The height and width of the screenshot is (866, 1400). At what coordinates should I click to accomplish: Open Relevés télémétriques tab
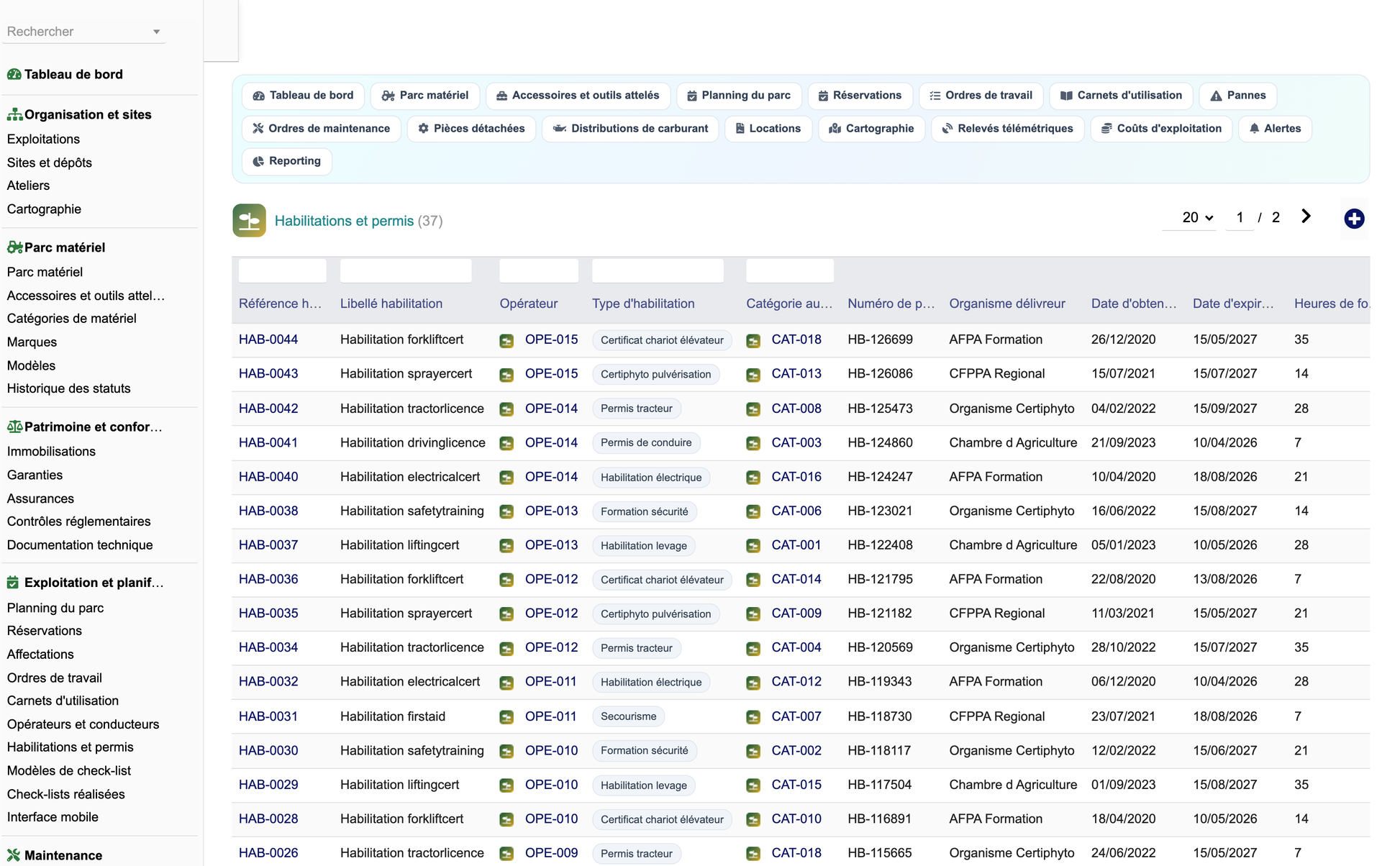pos(1007,129)
